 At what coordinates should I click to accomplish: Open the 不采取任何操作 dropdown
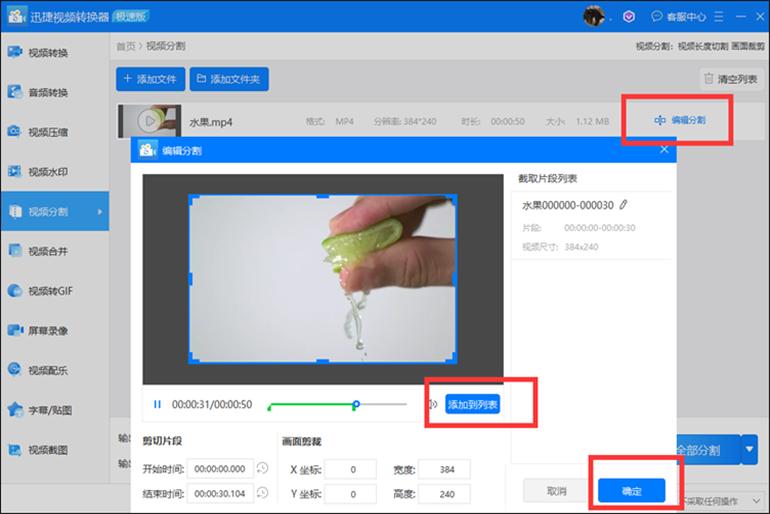[x=722, y=501]
